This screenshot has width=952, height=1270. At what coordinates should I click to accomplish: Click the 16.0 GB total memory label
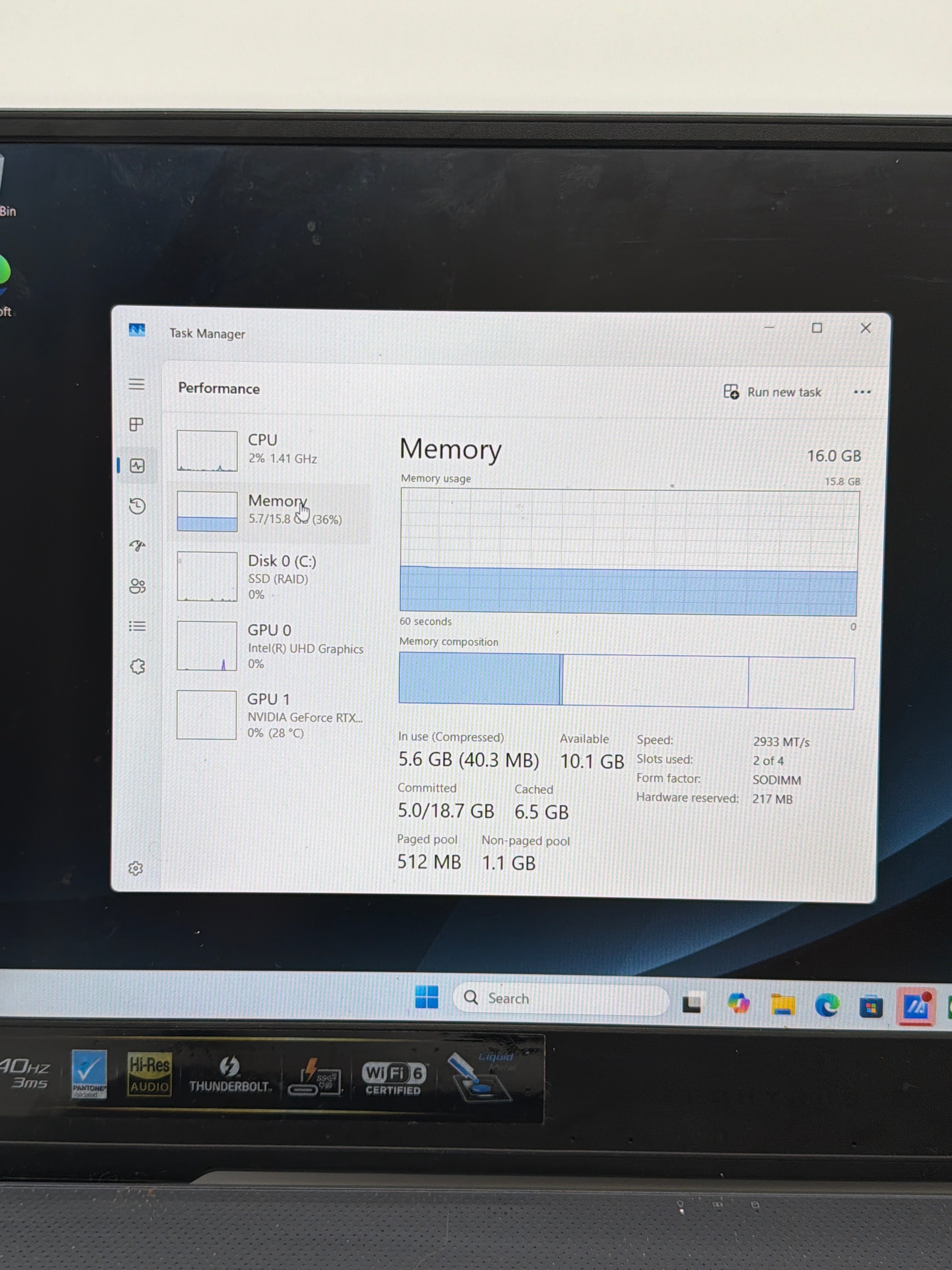pyautogui.click(x=834, y=456)
